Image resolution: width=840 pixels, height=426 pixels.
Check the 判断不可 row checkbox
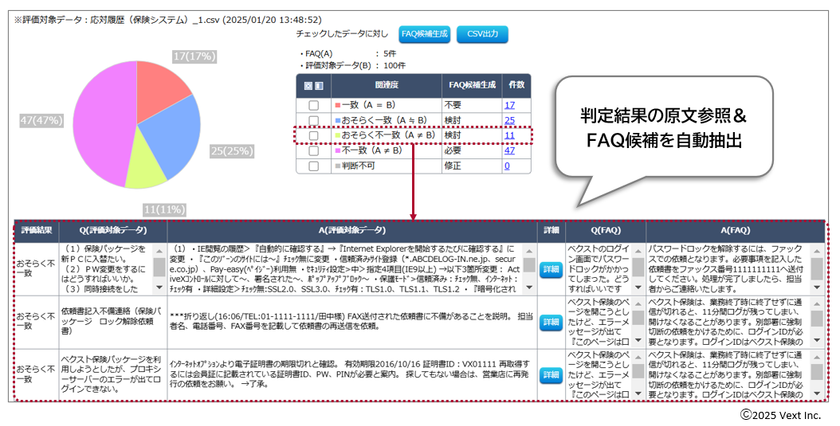coord(313,166)
